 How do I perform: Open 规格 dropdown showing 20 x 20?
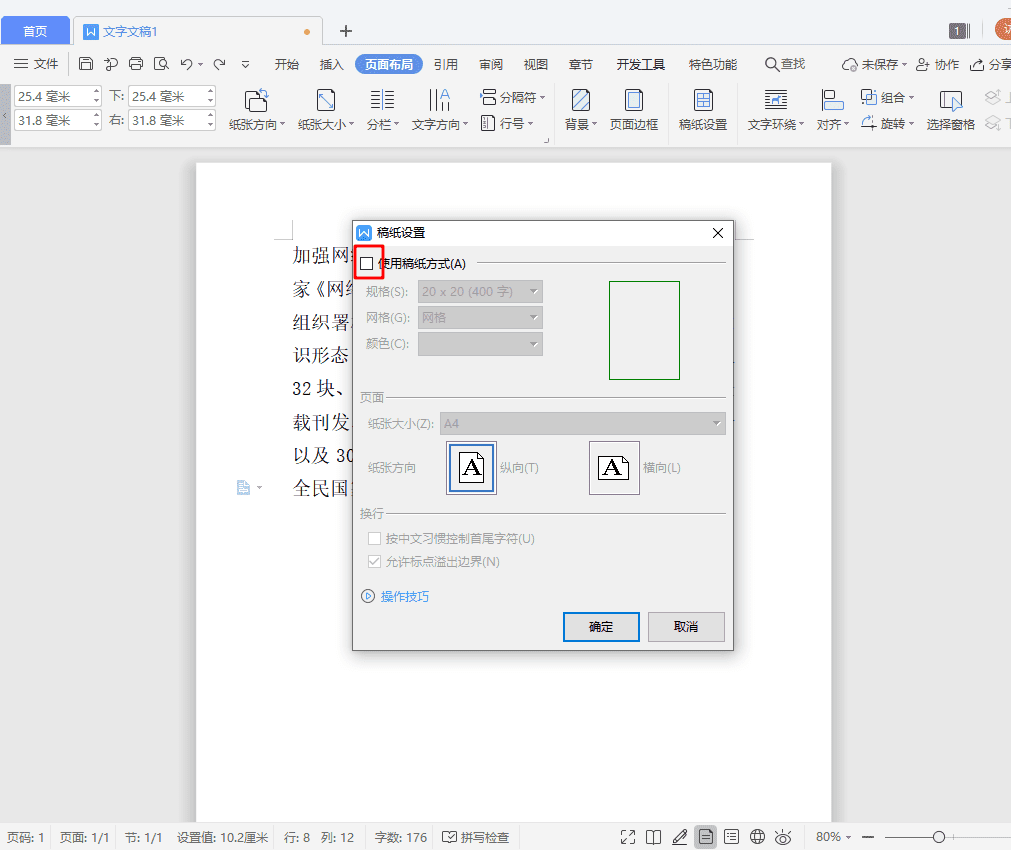click(480, 292)
